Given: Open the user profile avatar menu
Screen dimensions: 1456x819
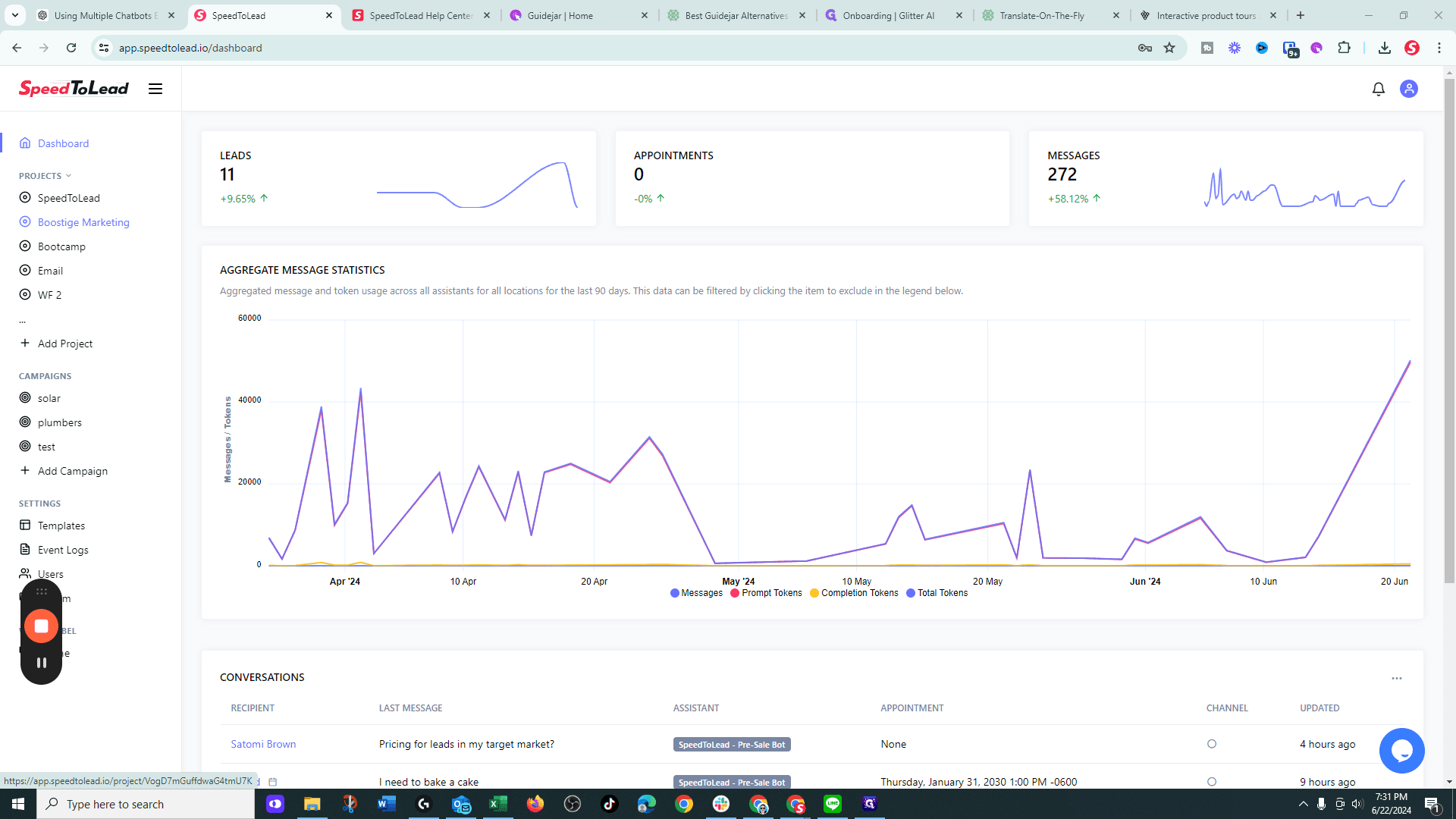Looking at the screenshot, I should (x=1409, y=89).
